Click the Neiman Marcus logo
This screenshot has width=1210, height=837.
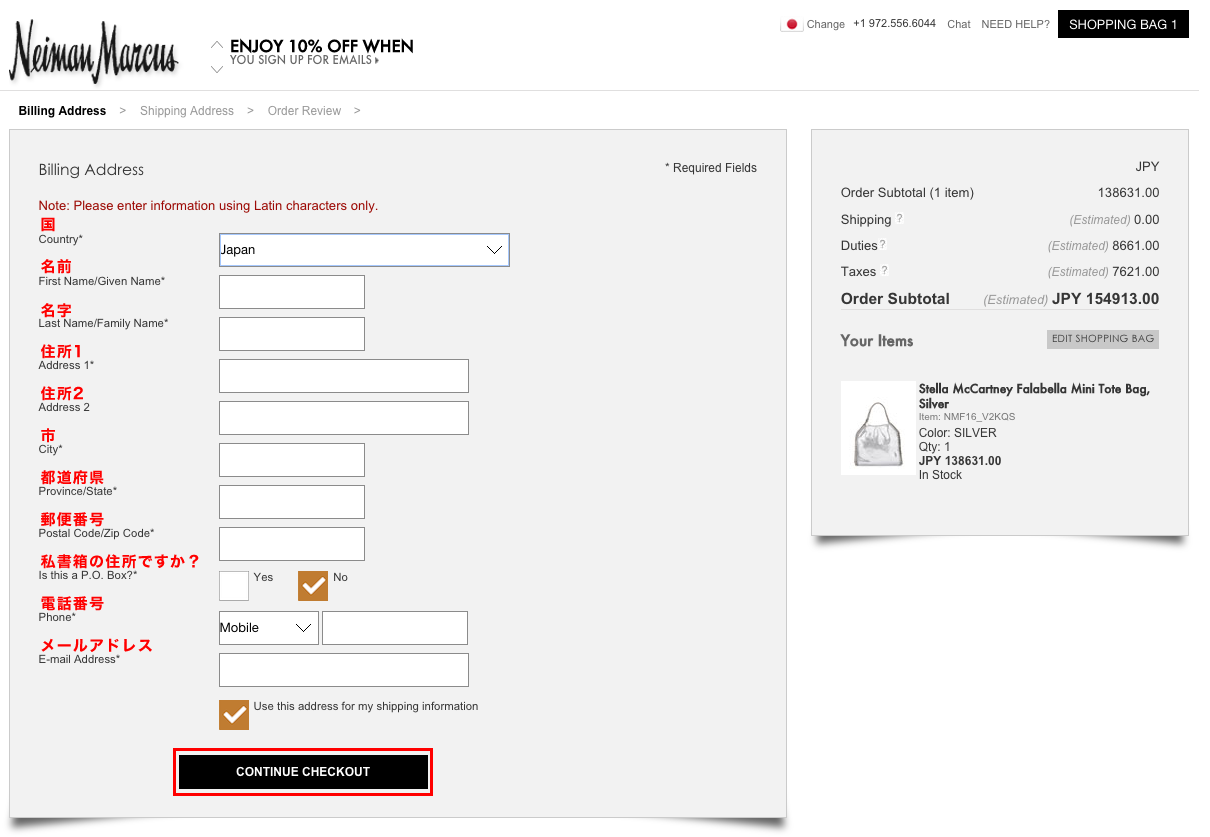(x=93, y=52)
